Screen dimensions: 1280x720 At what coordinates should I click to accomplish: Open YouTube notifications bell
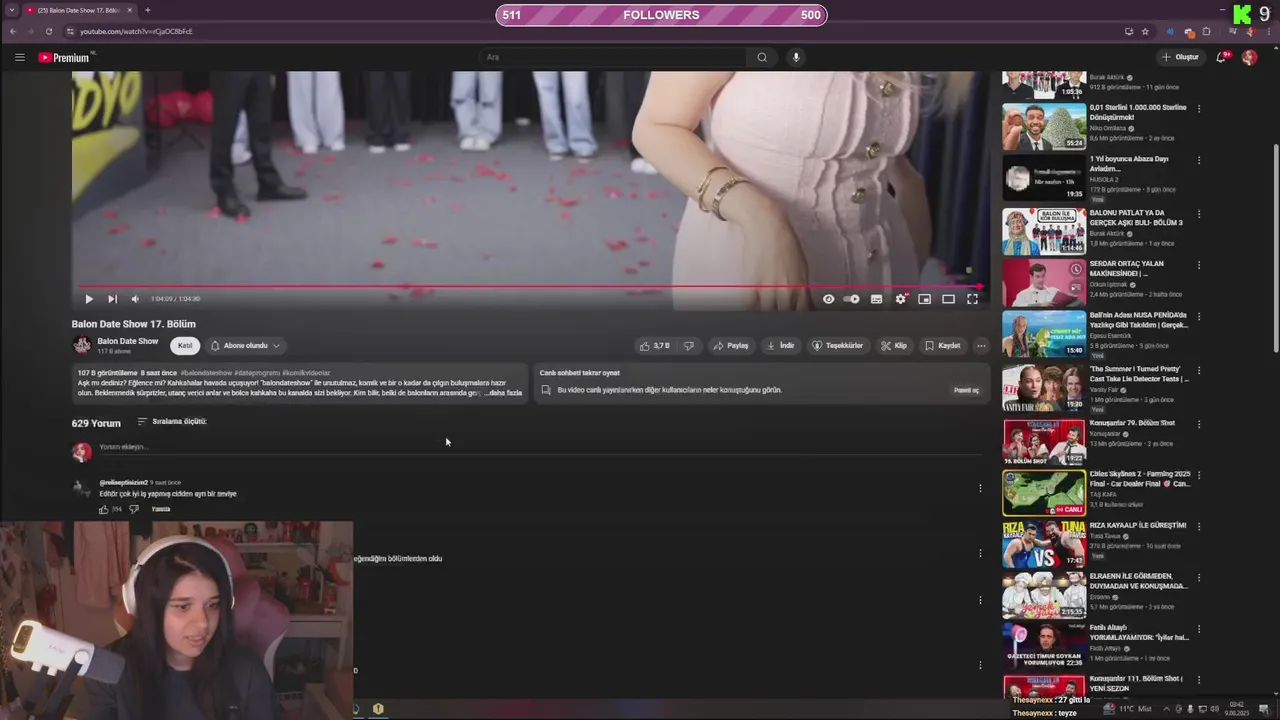(x=1221, y=57)
